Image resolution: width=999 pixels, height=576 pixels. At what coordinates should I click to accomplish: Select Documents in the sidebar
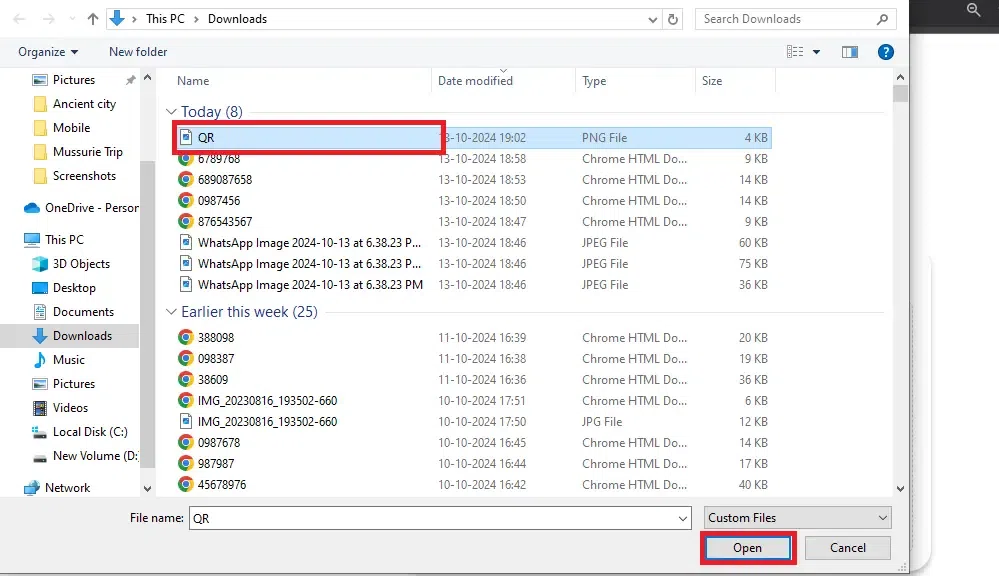click(83, 312)
